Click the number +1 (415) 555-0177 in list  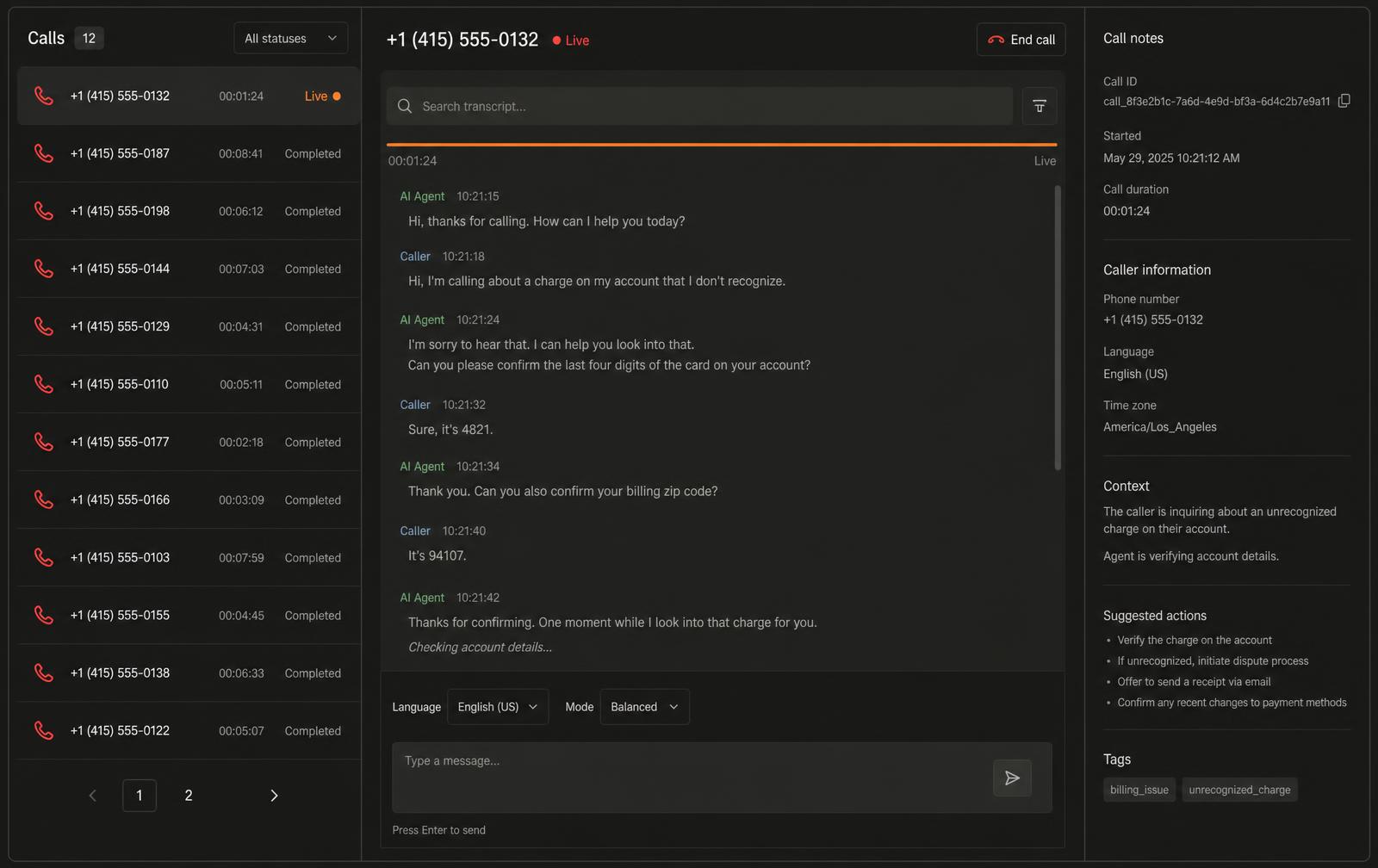[120, 442]
